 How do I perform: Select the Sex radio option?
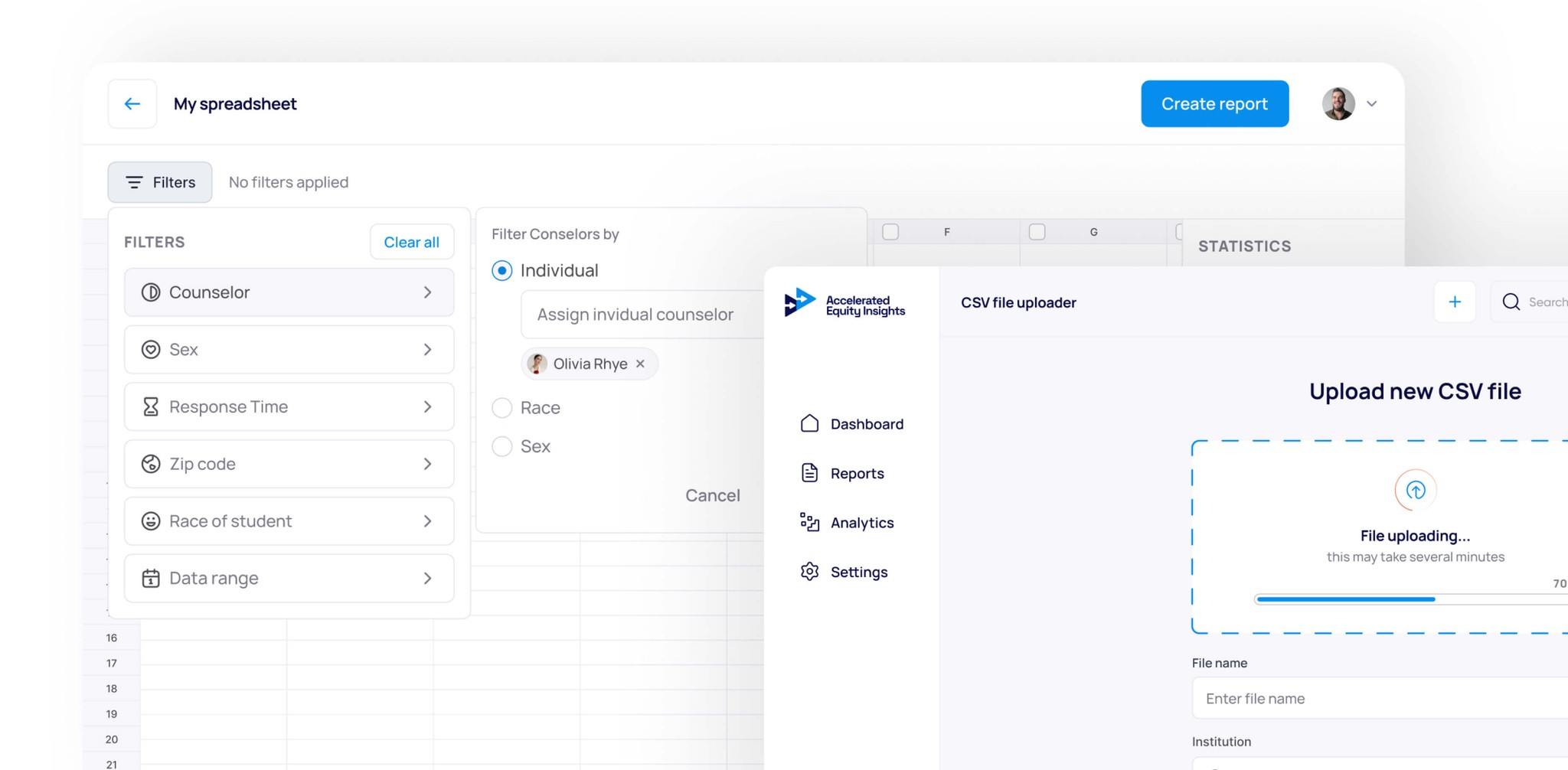click(502, 446)
